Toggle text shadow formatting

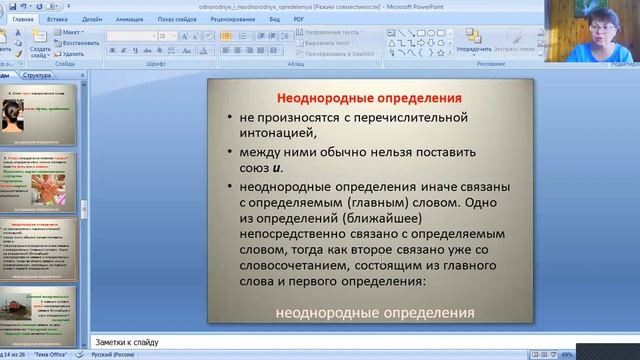(x=159, y=51)
